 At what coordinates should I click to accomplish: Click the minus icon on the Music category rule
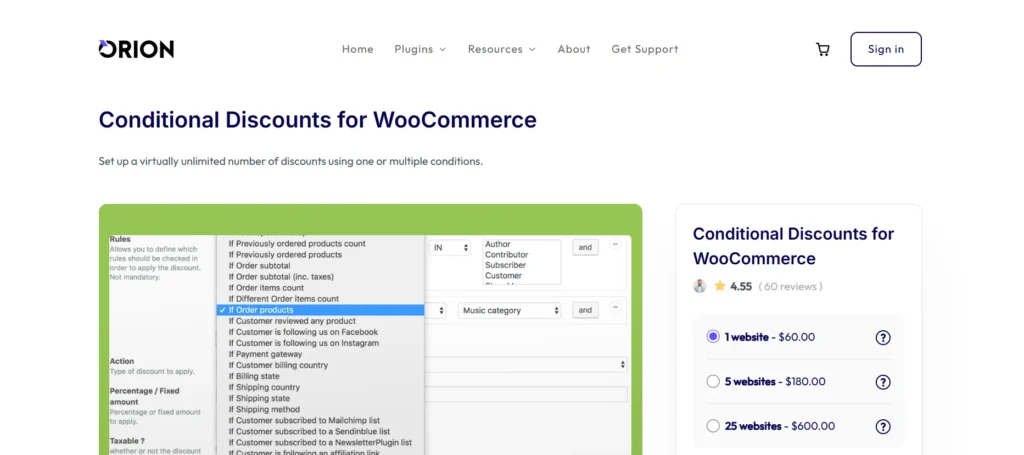coord(615,309)
